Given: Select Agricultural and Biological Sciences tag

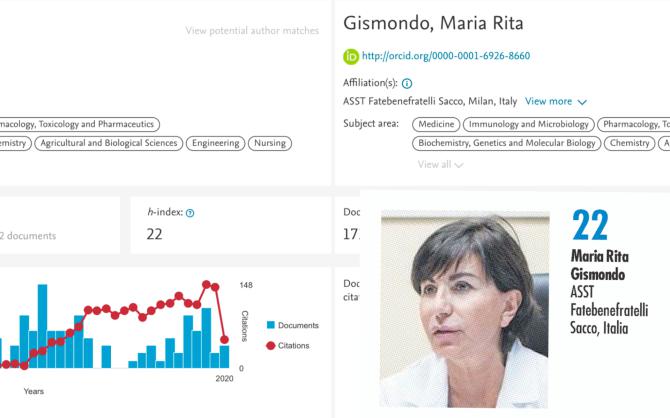Looking at the screenshot, I should [x=109, y=143].
